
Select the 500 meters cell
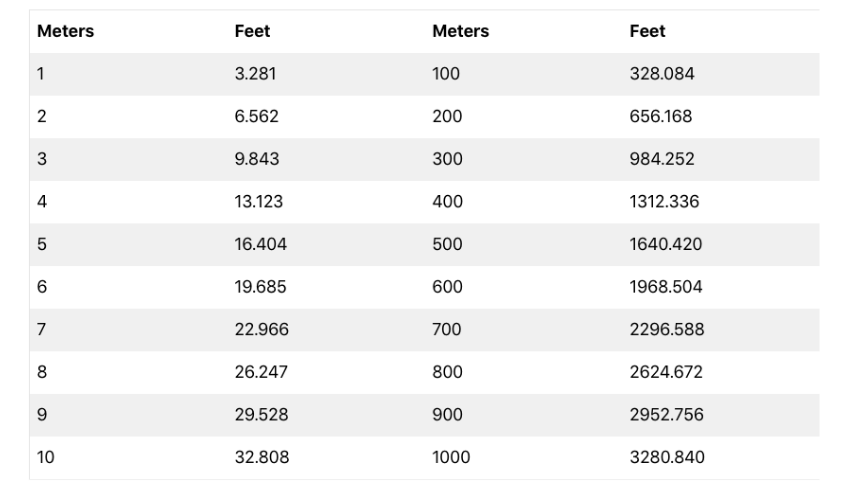[447, 245]
